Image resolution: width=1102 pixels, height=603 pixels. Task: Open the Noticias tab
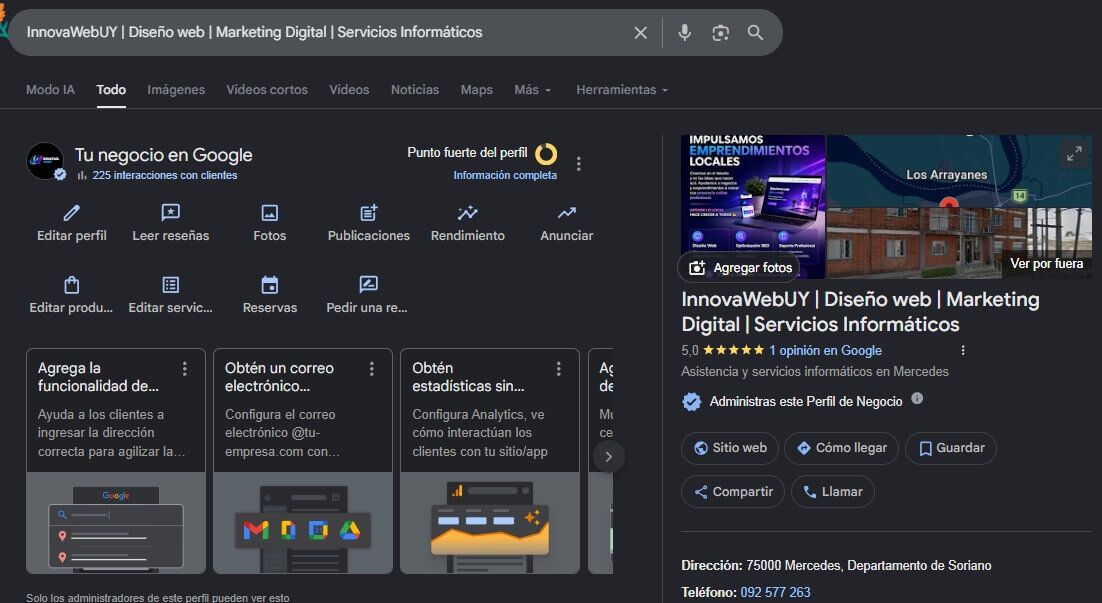(415, 90)
